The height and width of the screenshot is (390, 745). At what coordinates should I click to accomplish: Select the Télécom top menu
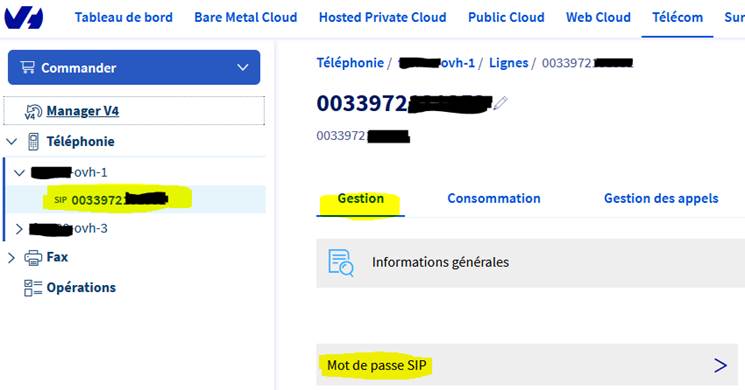[677, 18]
